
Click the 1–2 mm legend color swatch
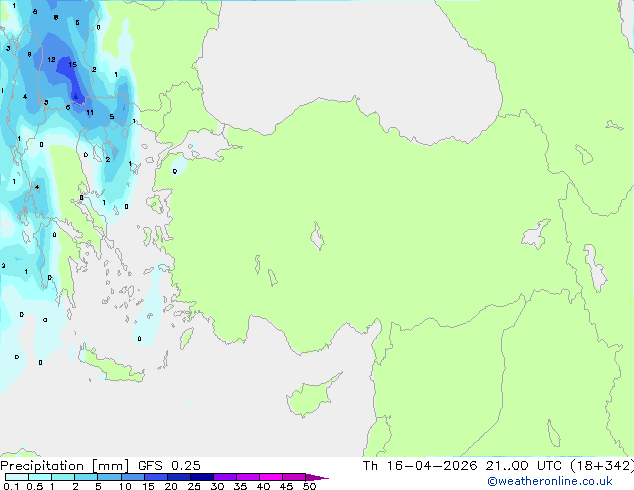[63, 477]
